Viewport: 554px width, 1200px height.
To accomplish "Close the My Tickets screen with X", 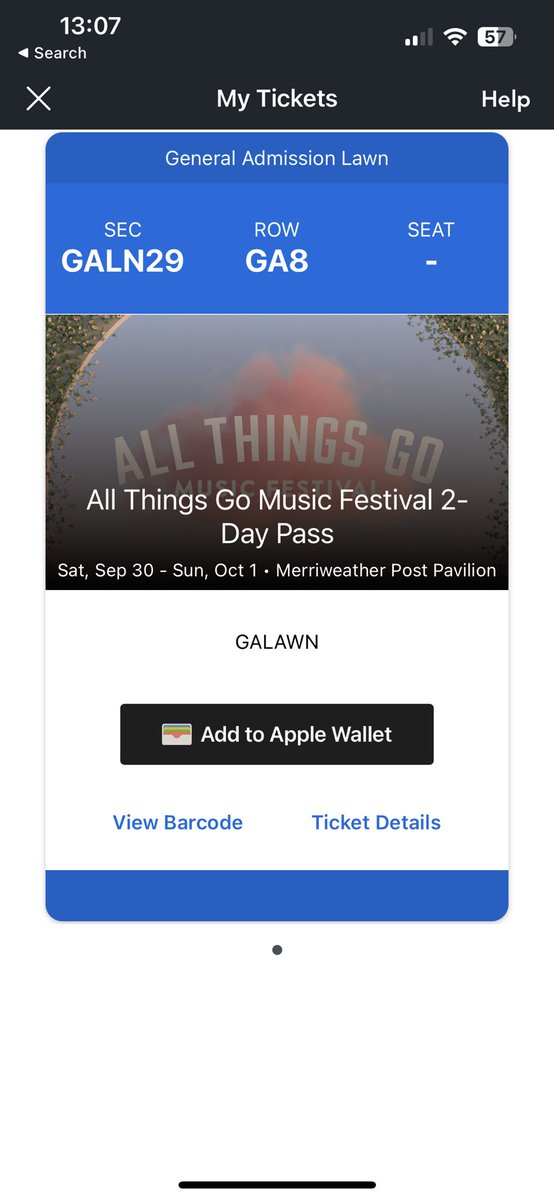I will (x=38, y=98).
